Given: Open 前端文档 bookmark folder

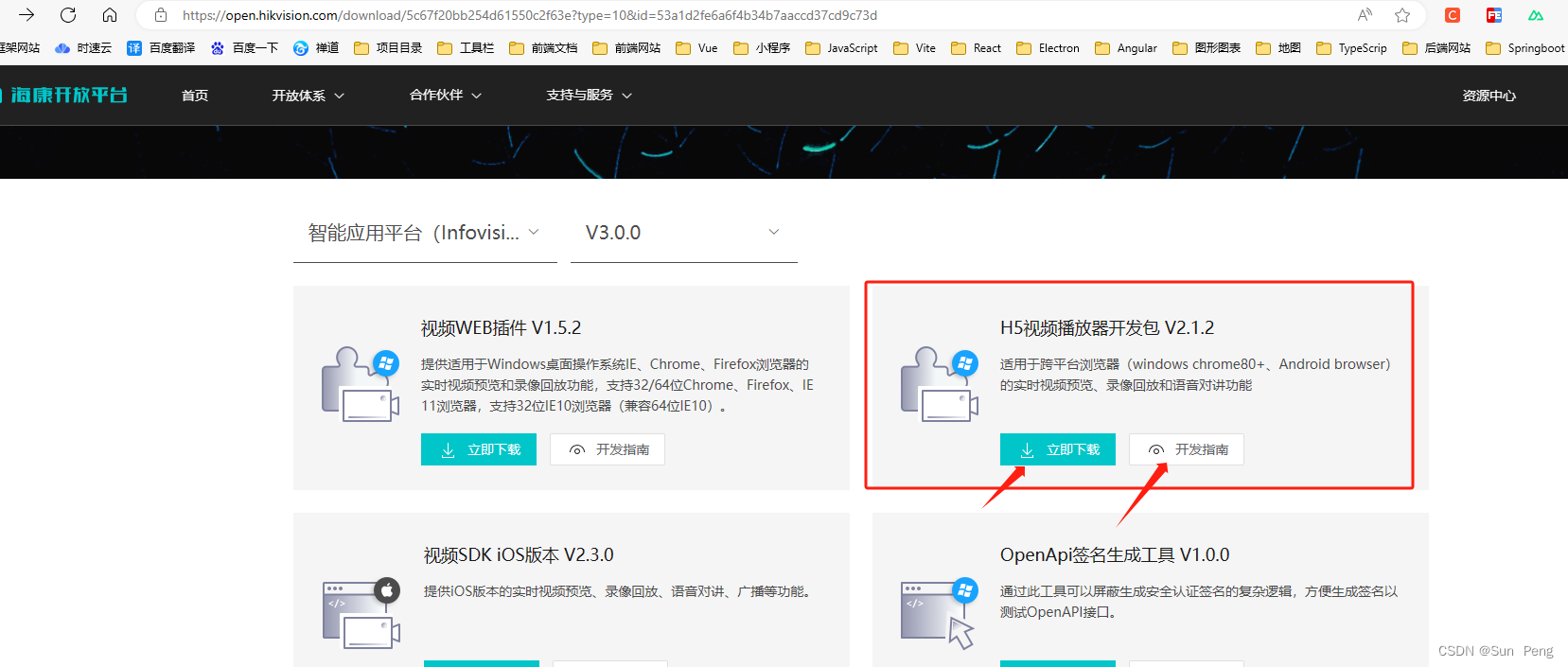Looking at the screenshot, I should (543, 48).
